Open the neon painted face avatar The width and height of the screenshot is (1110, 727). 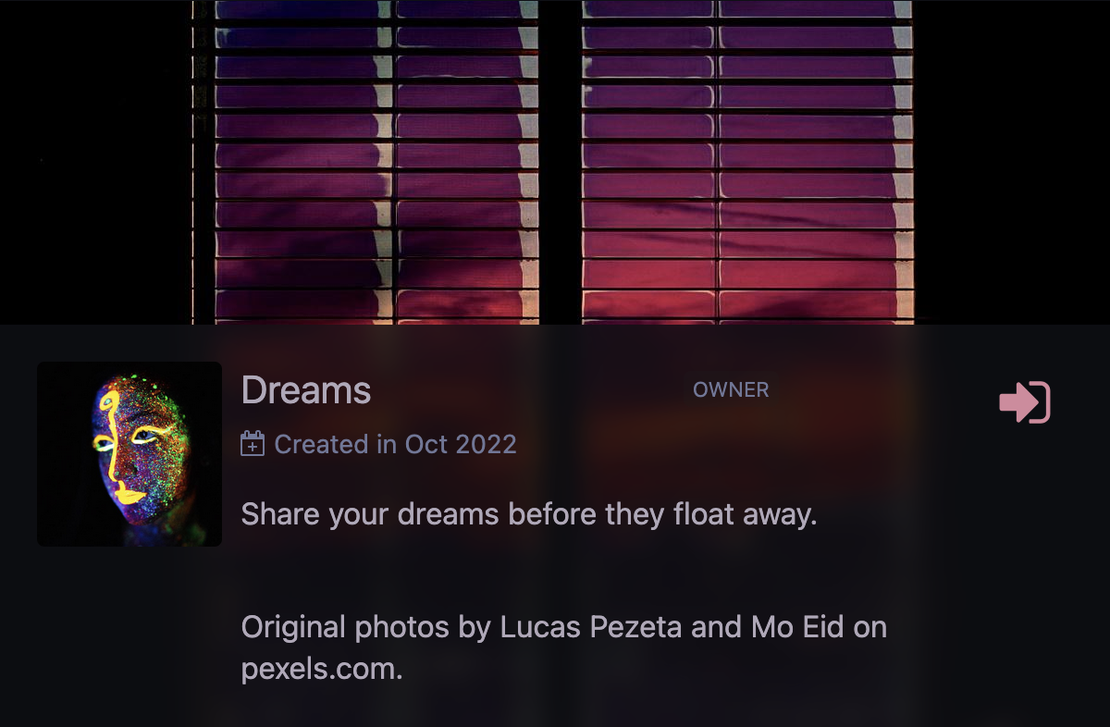click(x=129, y=453)
